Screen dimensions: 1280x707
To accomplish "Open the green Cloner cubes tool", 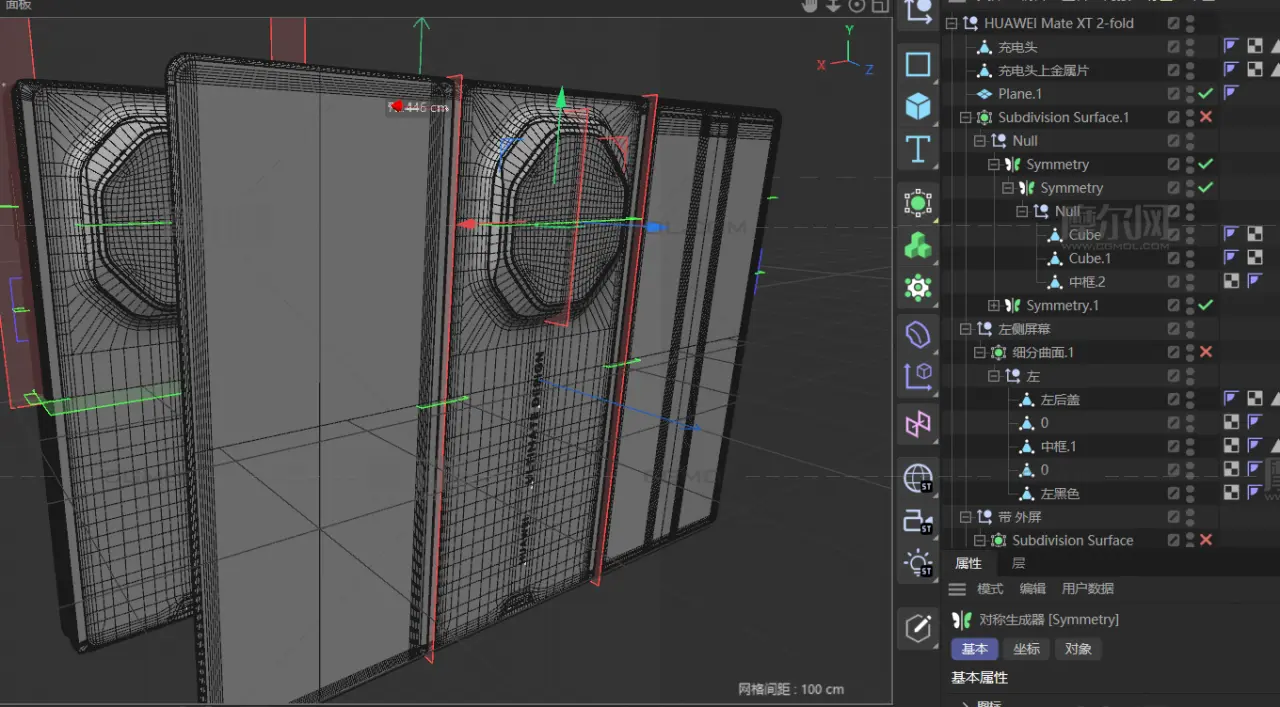I will (918, 245).
